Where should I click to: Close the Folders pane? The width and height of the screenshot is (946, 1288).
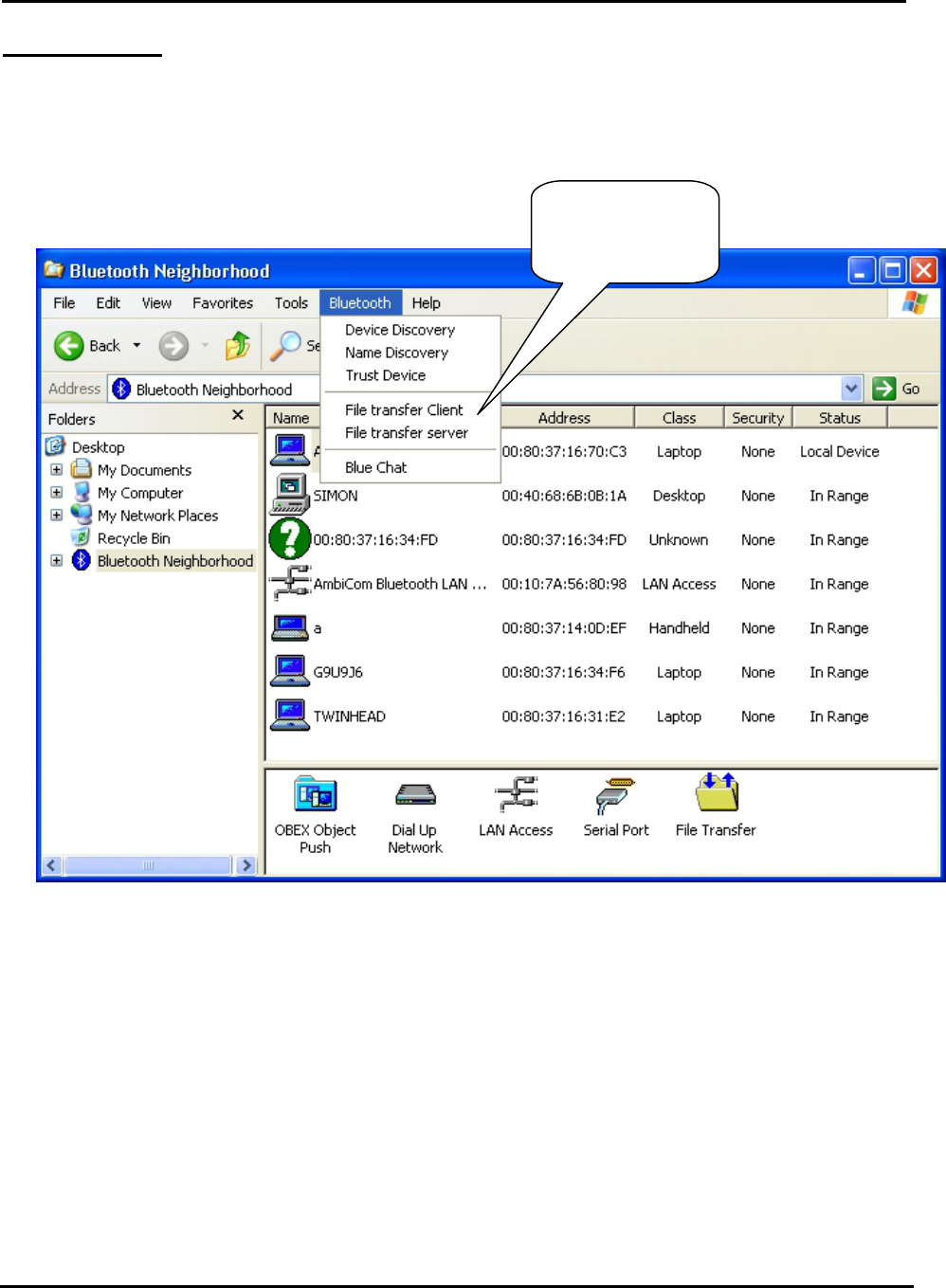click(238, 415)
